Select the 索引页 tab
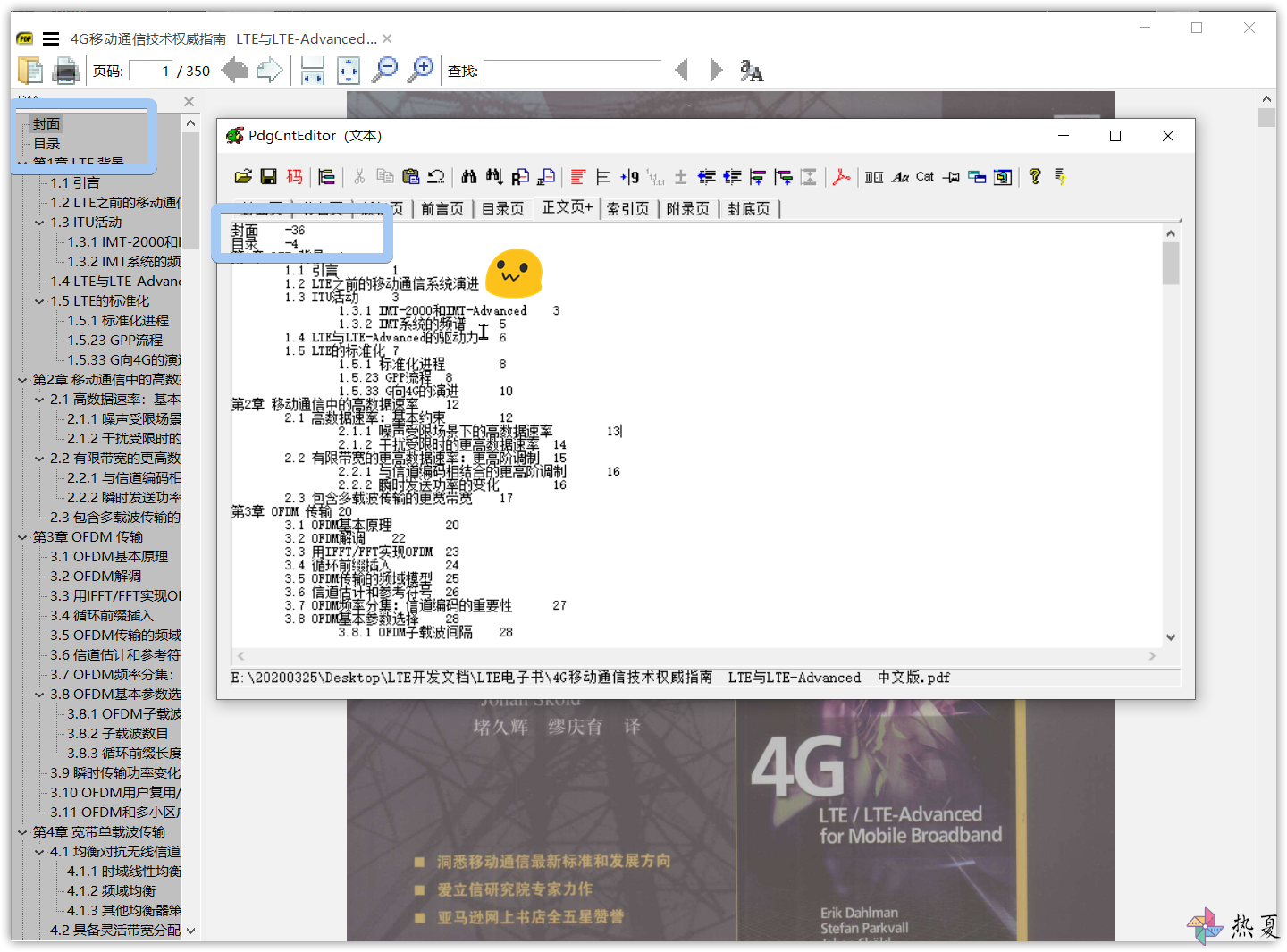 (x=628, y=209)
